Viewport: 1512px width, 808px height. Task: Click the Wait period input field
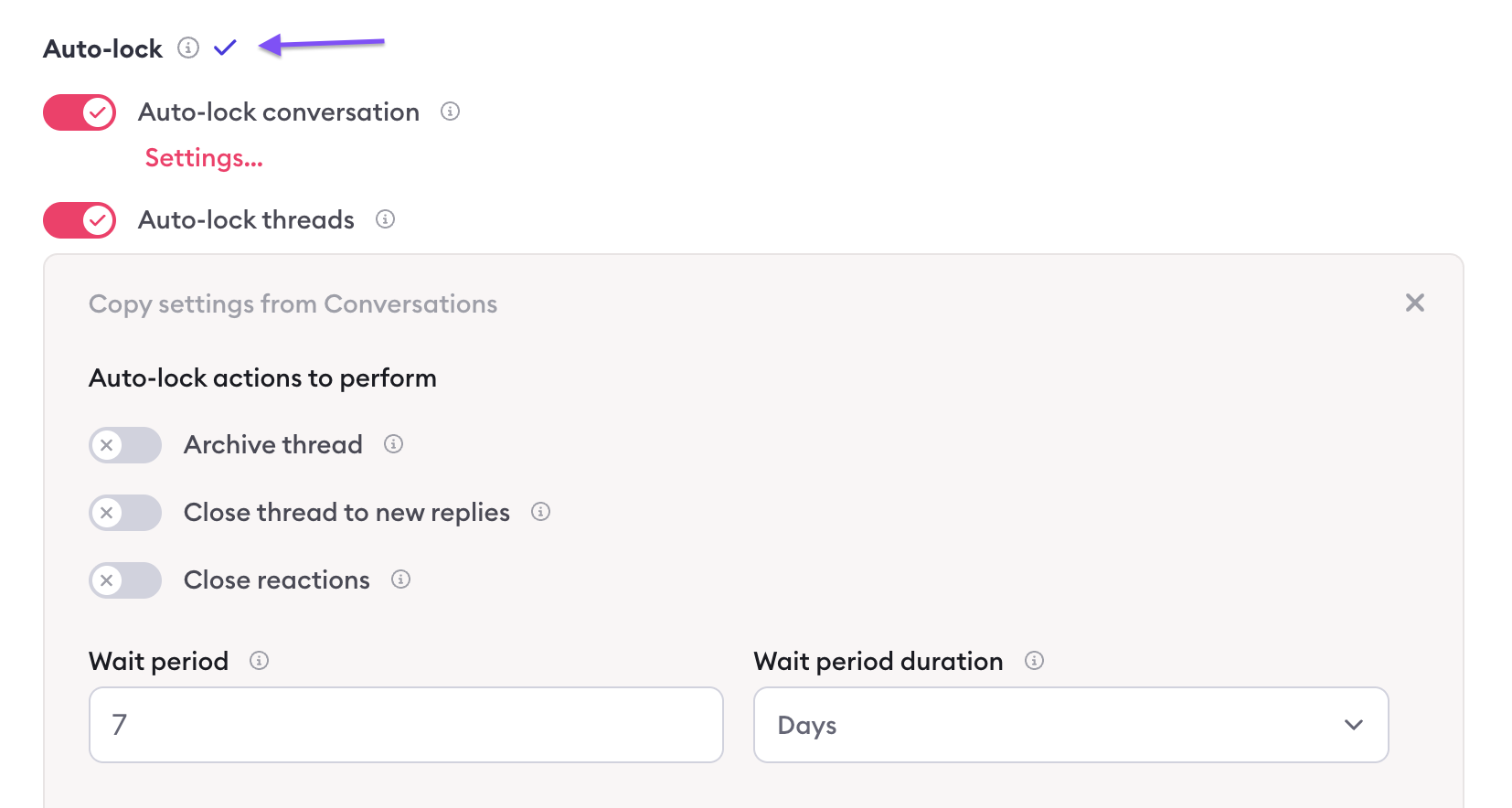tap(406, 725)
